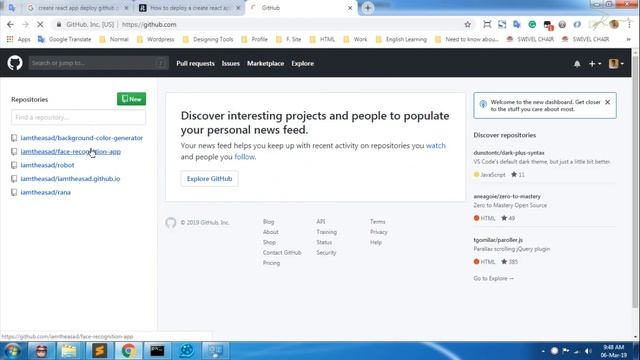Close the GitHub tab

point(350,8)
